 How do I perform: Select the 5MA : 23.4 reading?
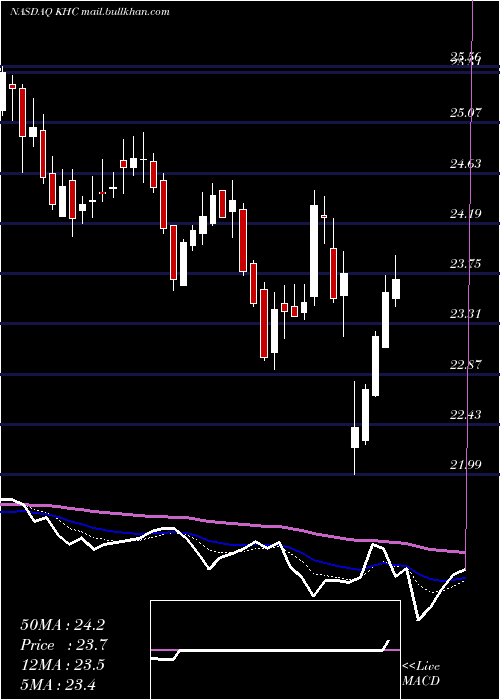point(58,684)
